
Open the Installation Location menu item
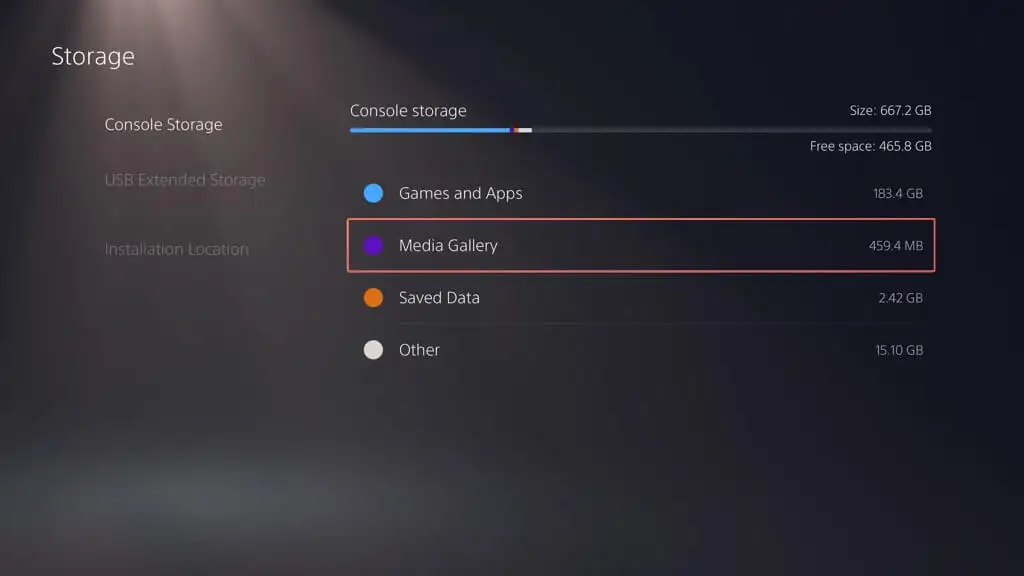point(176,249)
